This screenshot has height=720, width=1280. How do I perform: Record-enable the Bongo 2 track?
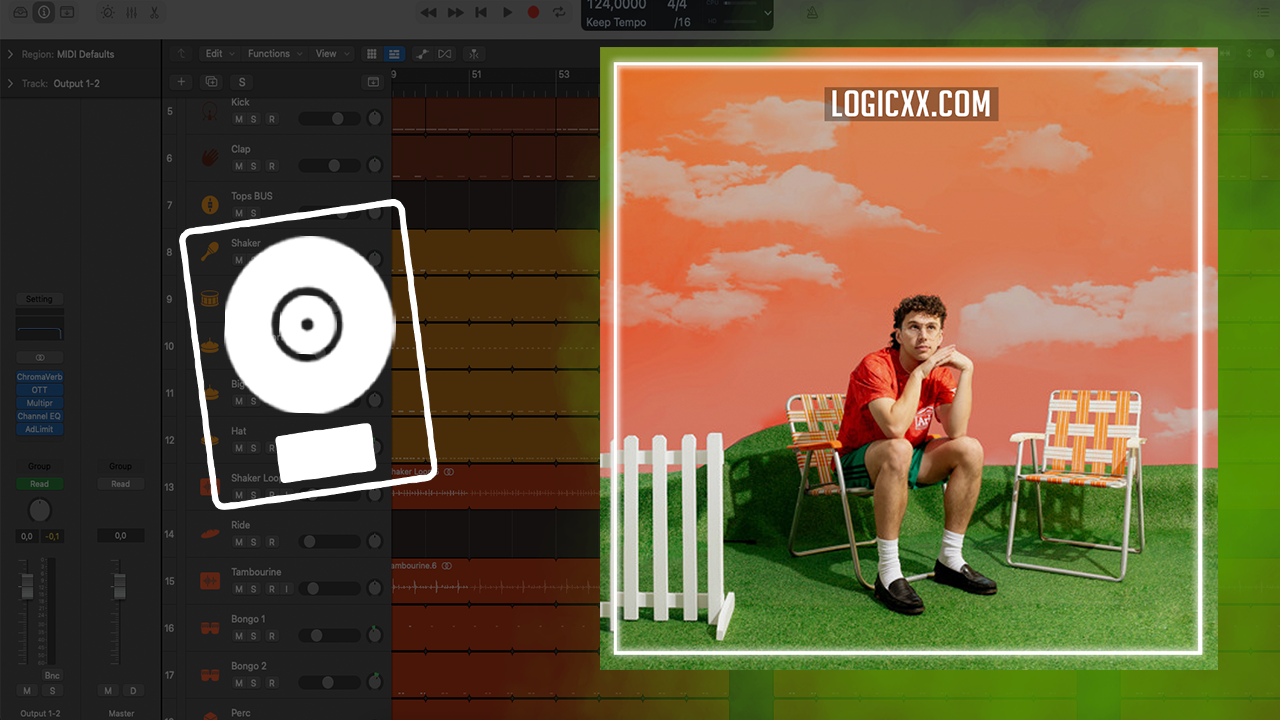tap(271, 683)
